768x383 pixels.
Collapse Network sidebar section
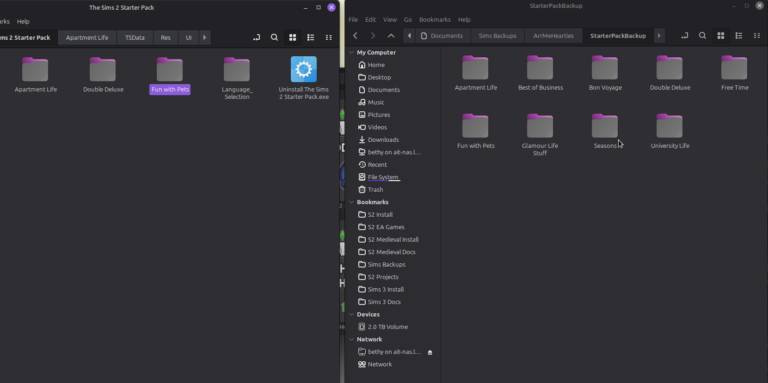coord(351,339)
